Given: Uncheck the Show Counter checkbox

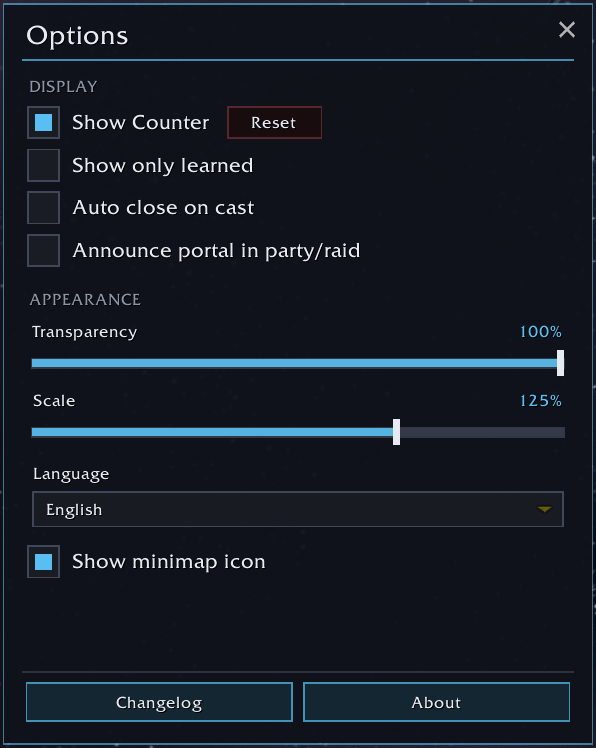Looking at the screenshot, I should pos(43,123).
